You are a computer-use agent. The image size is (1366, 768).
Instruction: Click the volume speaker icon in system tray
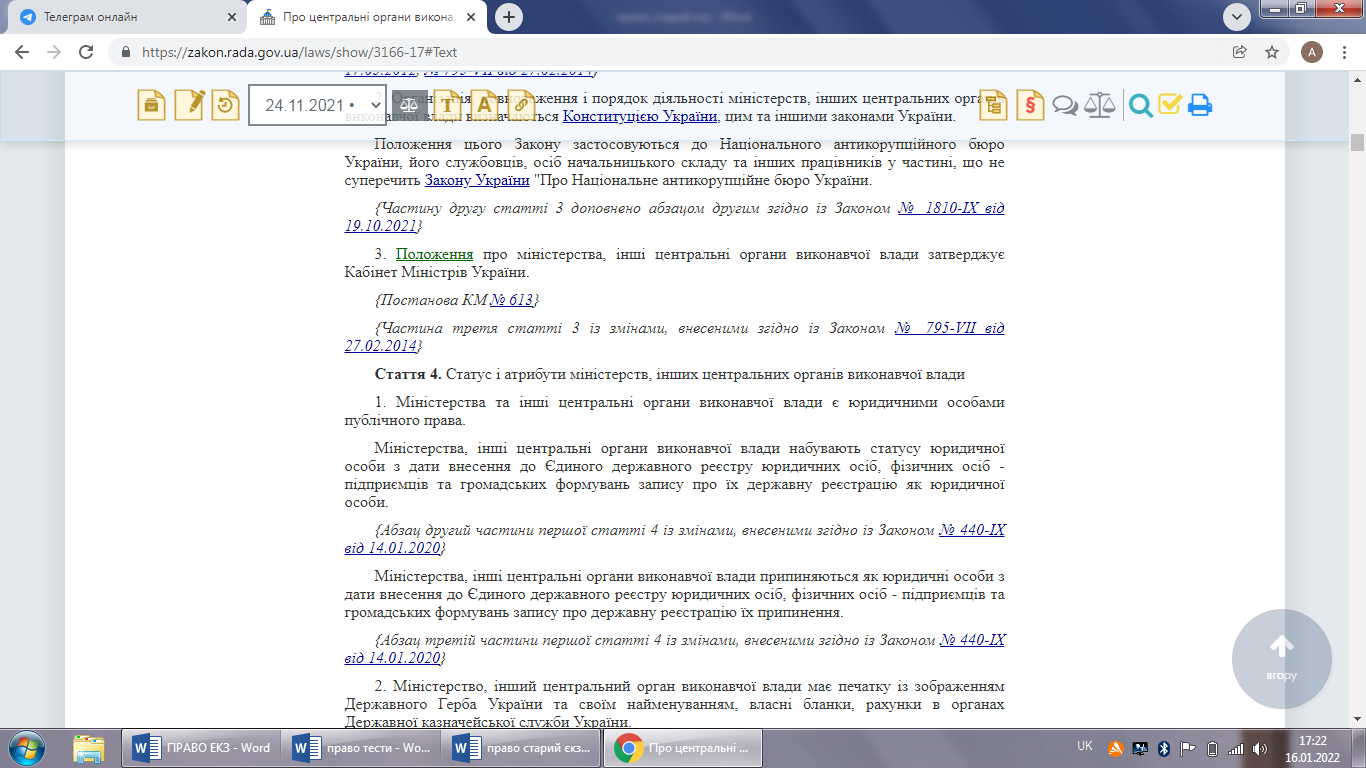coord(1258,748)
